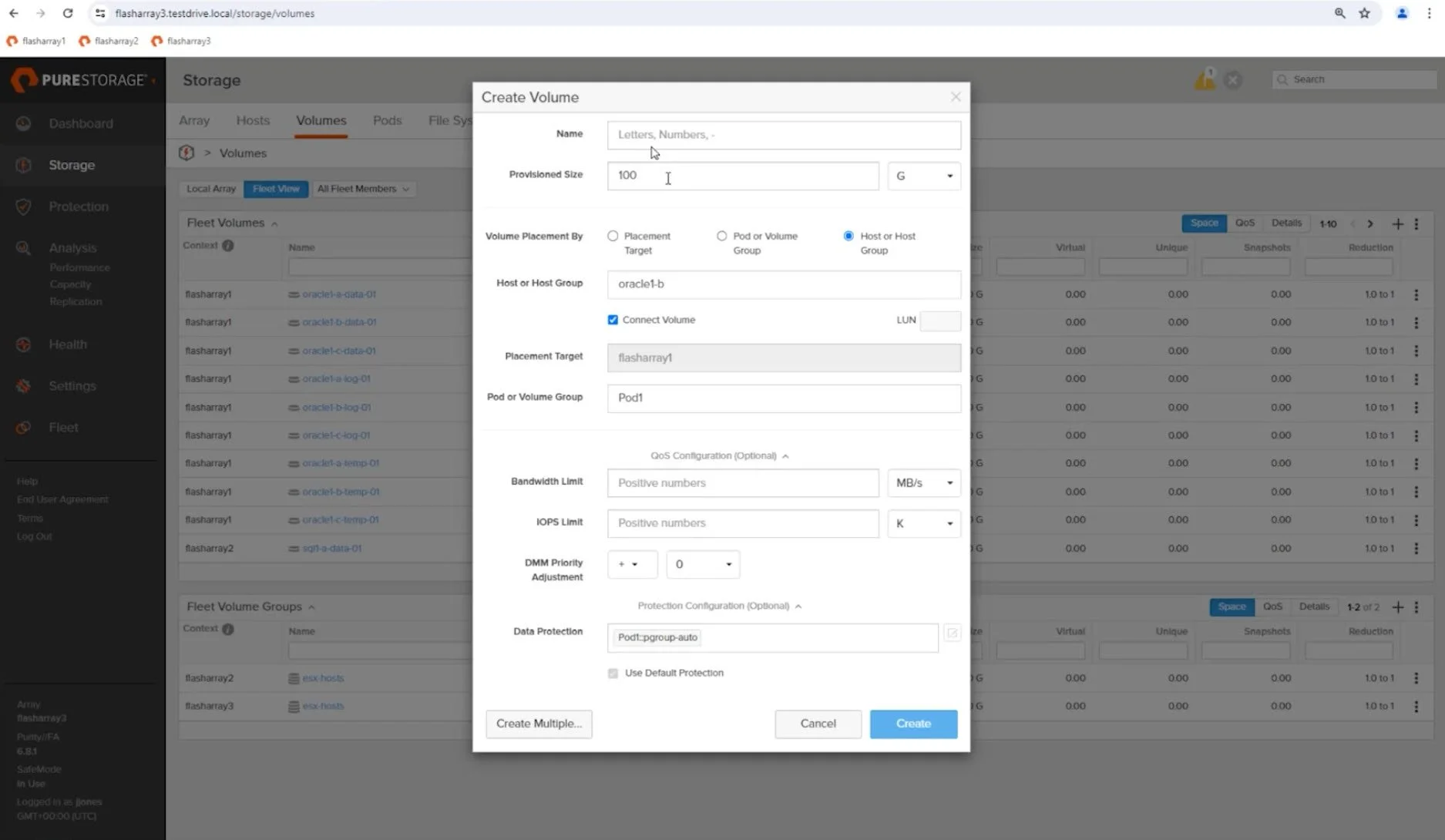
Task: Click the IOPS Limit field
Action: [743, 523]
